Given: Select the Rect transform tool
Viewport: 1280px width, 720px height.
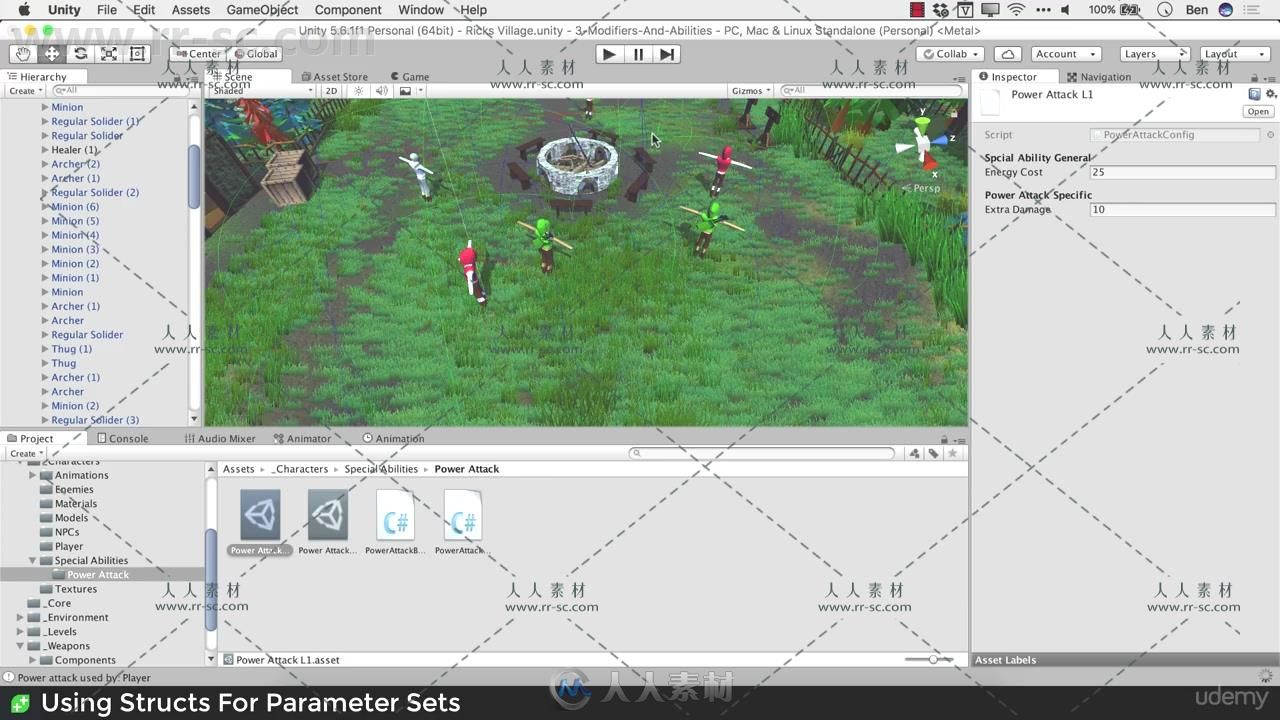Looking at the screenshot, I should tap(137, 54).
